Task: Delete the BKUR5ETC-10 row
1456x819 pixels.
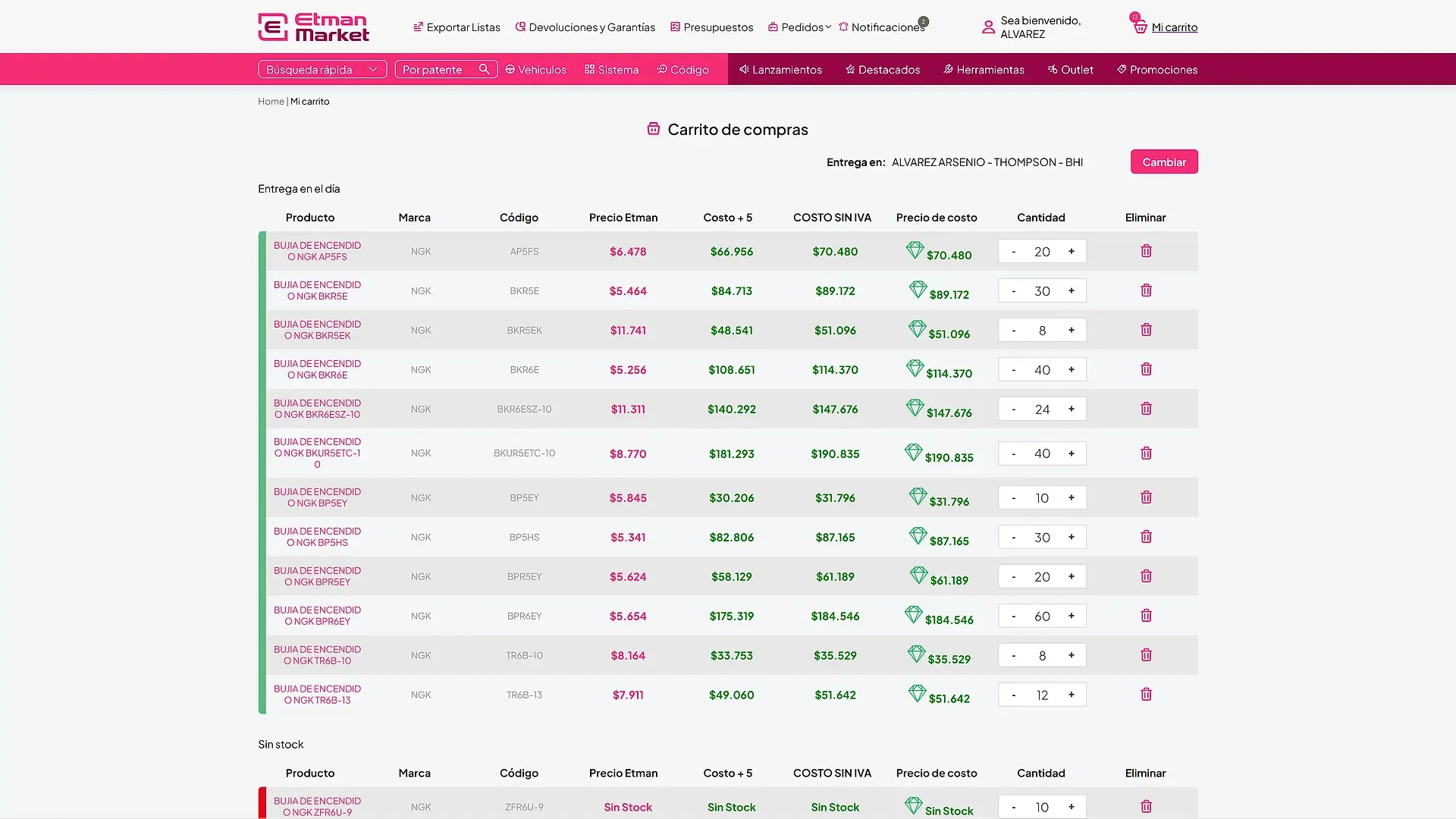Action: coord(1146,453)
